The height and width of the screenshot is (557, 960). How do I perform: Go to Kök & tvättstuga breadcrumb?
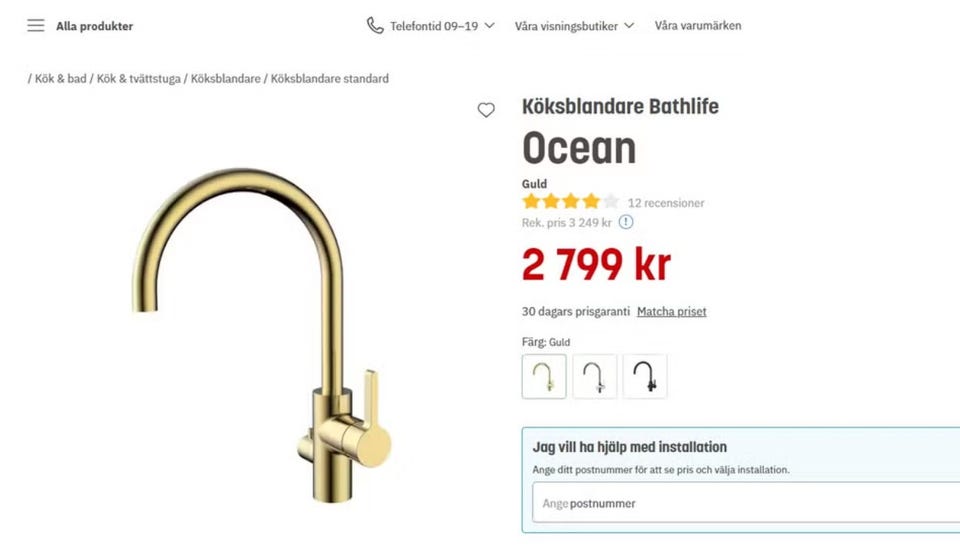tap(138, 78)
